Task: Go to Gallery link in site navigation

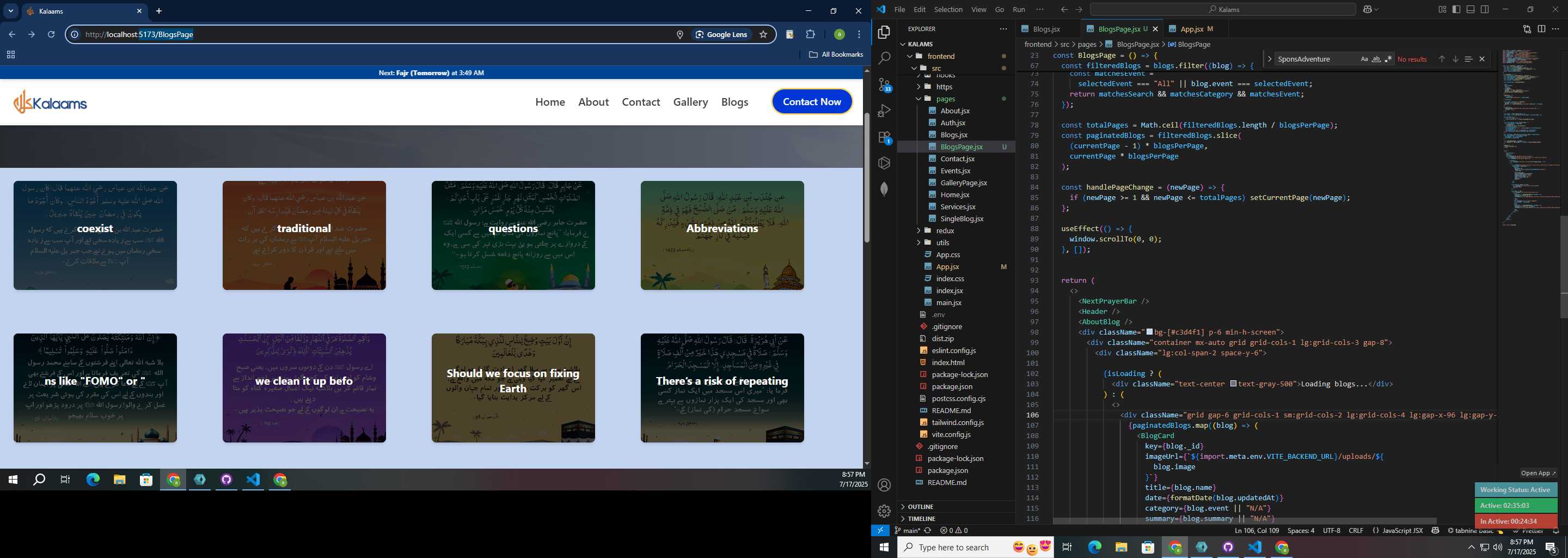Action: click(x=690, y=102)
